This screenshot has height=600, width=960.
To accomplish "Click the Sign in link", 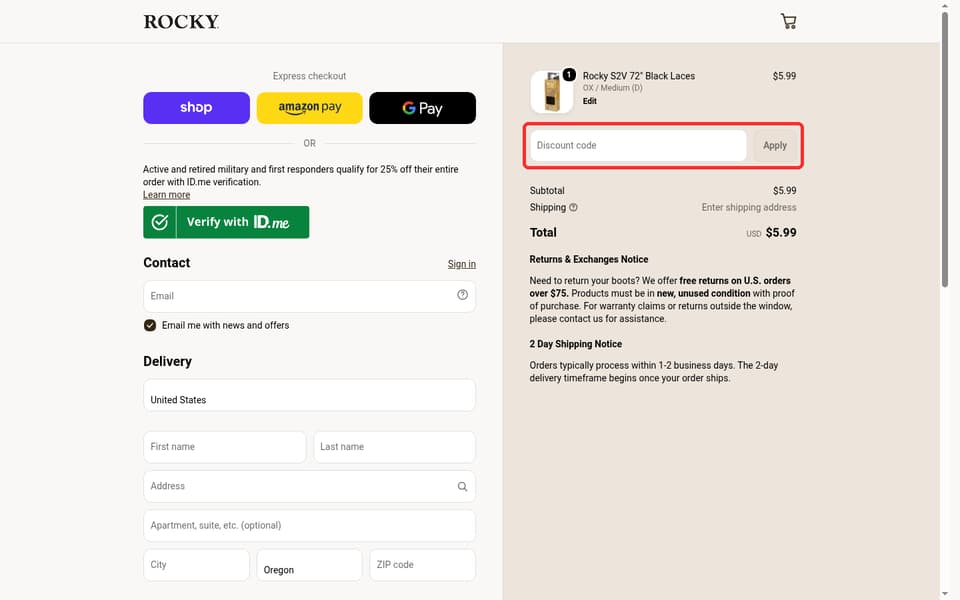I will click(x=462, y=264).
